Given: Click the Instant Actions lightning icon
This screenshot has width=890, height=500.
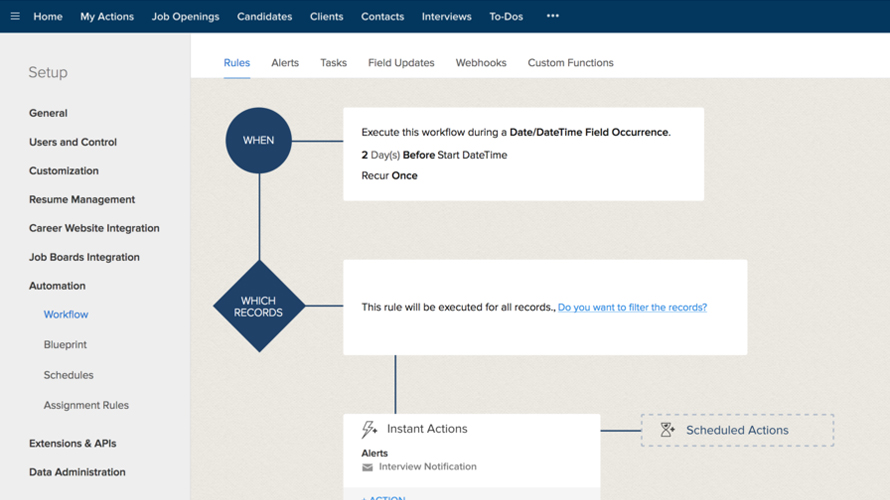Looking at the screenshot, I should 369,429.
